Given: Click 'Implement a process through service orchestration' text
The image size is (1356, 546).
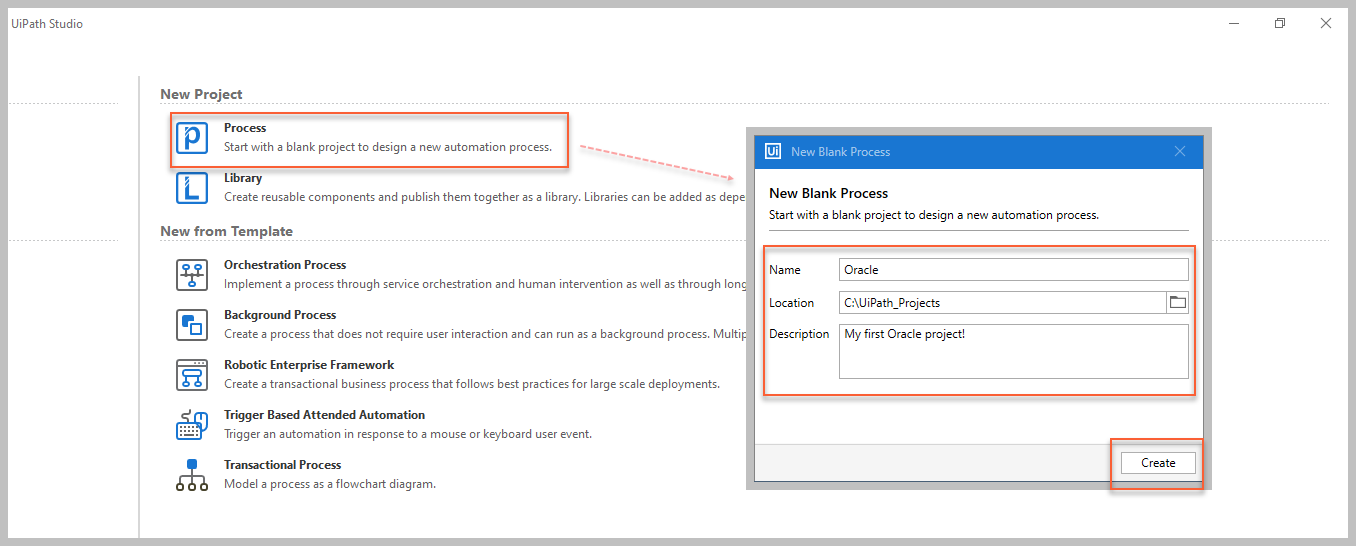Looking at the screenshot, I should pos(485,284).
